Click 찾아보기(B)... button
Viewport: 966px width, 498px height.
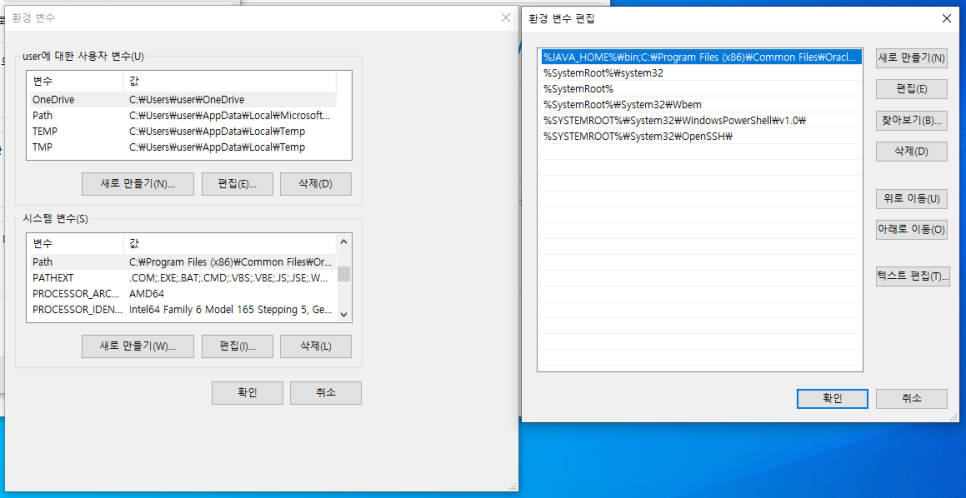[911, 120]
